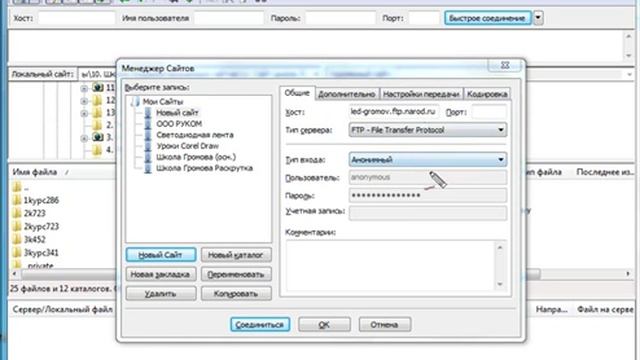Click server icon beside Школа Громова Раскрутка
Viewport: 640px width, 360px height.
tap(148, 168)
